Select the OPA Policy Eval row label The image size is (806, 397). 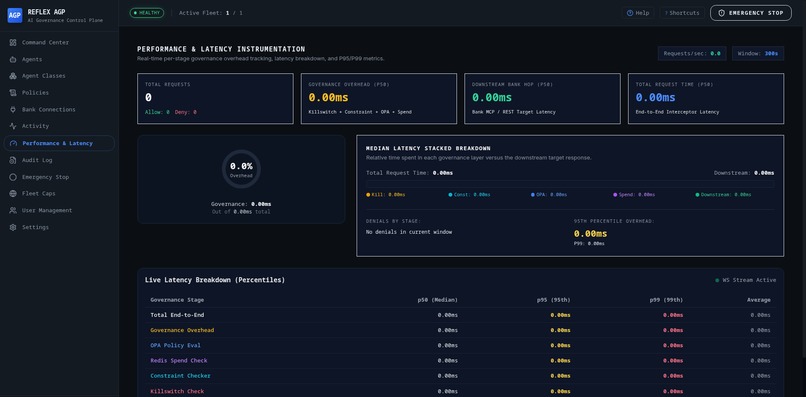point(175,346)
